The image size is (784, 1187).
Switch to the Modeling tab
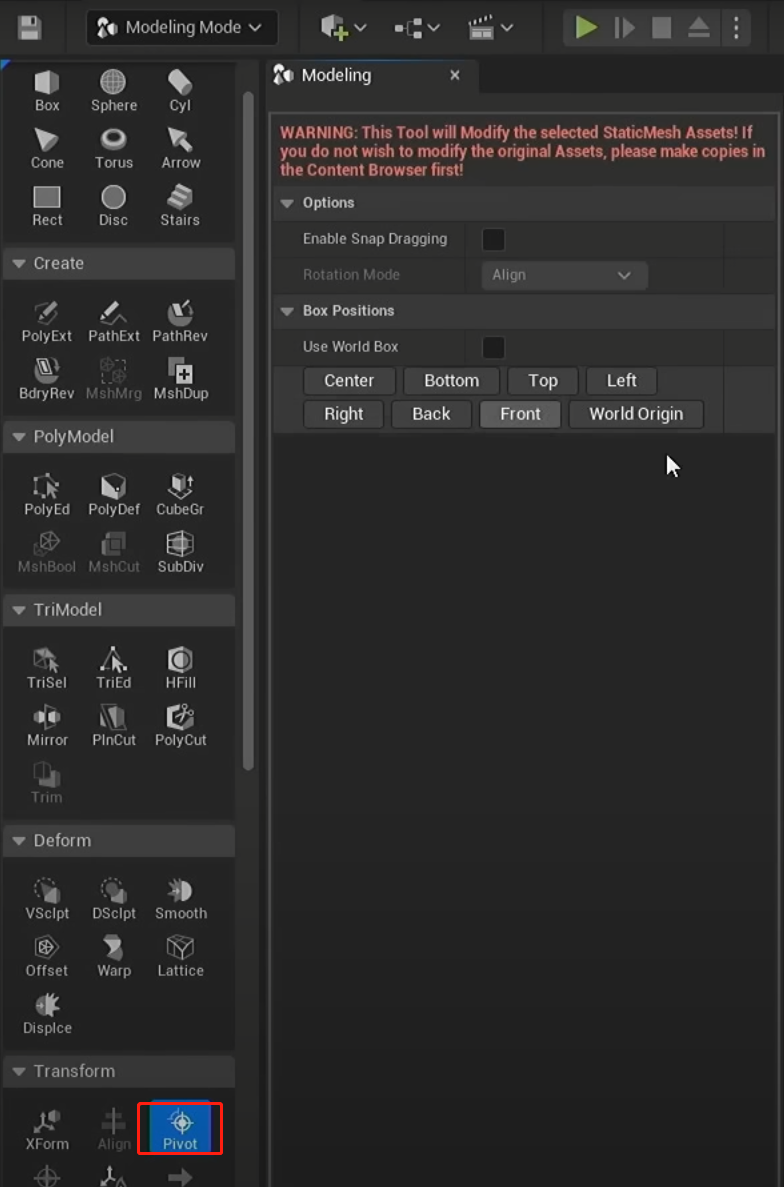[x=336, y=76]
